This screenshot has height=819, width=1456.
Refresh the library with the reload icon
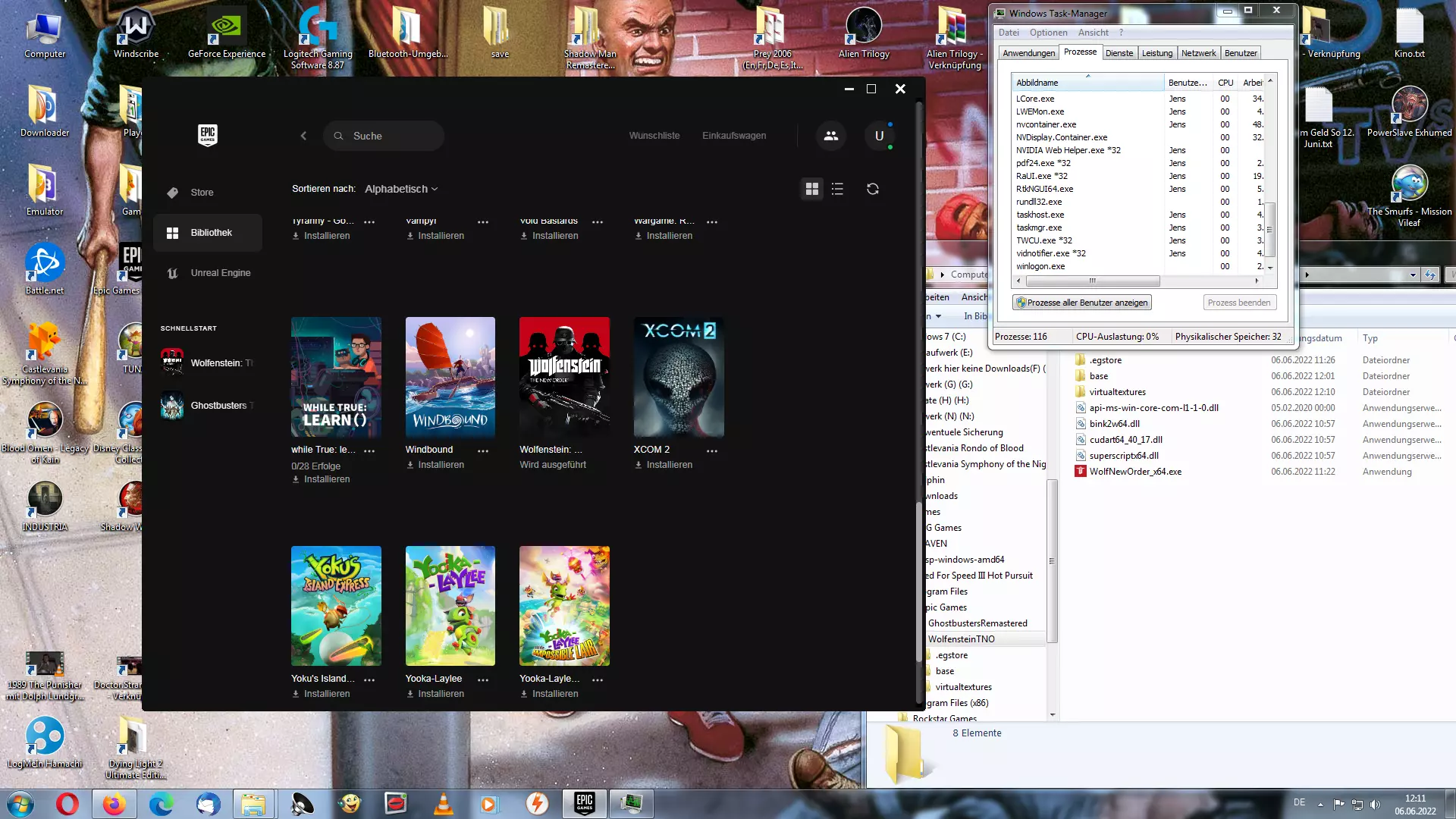pos(873,189)
